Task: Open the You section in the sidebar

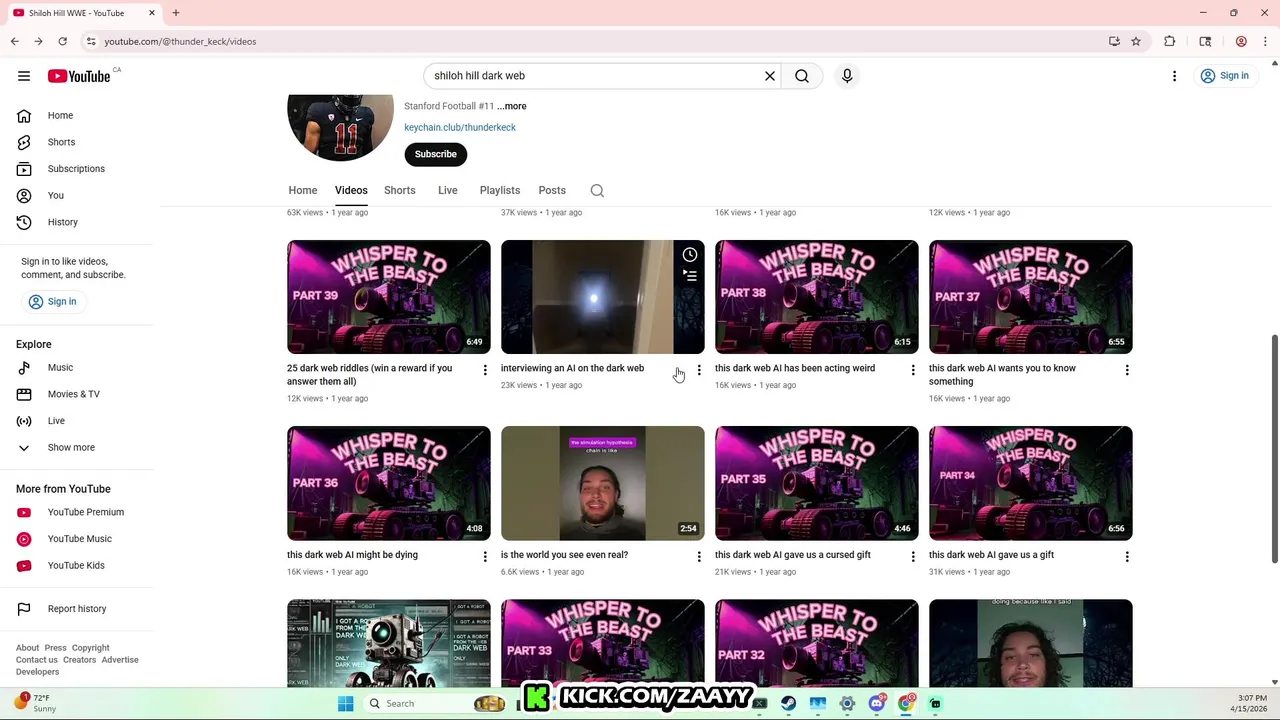Action: (x=55, y=196)
